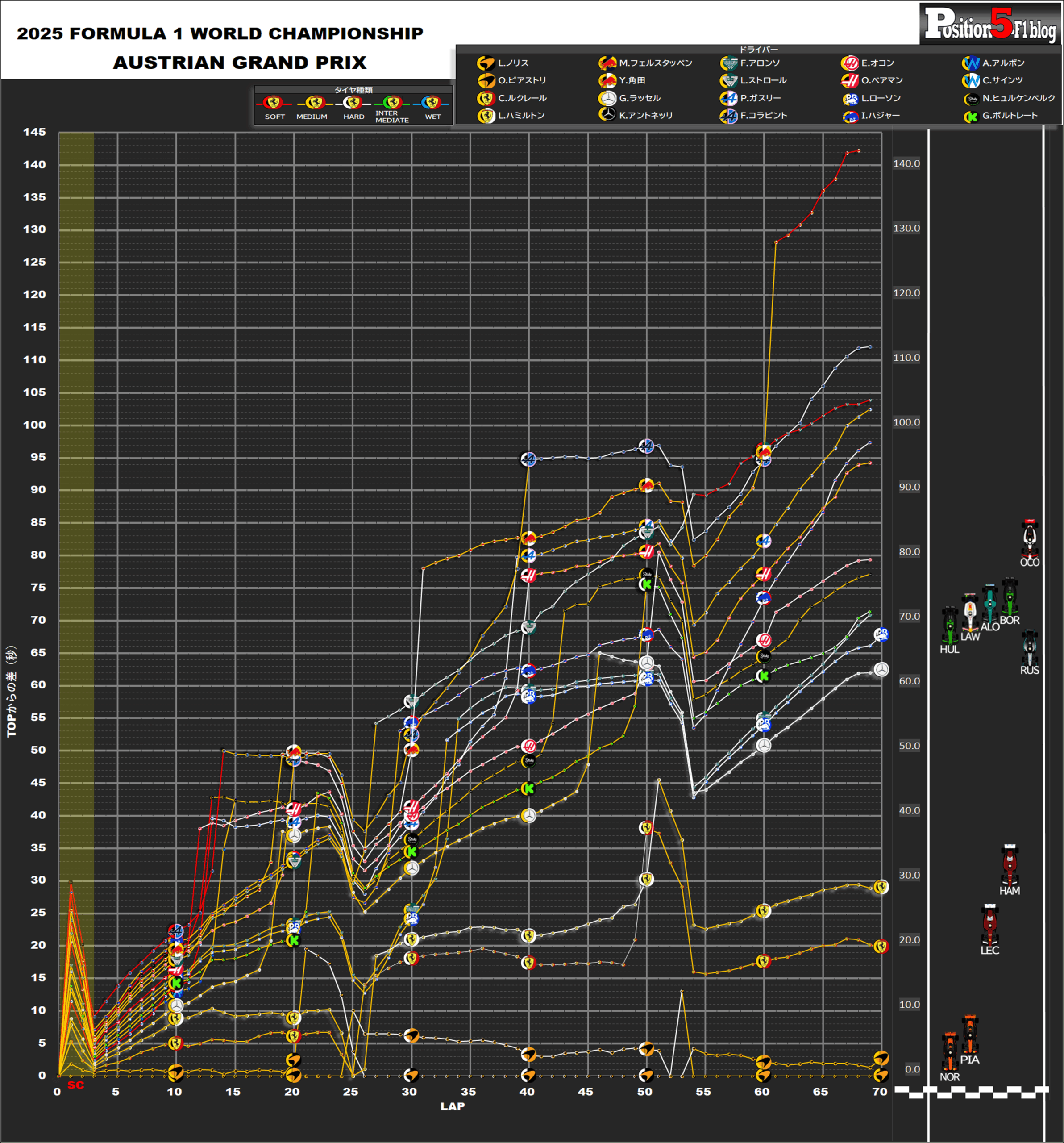The image size is (1064, 1143).
Task: Click the Williams icon beside C.サインツ
Action: [972, 80]
